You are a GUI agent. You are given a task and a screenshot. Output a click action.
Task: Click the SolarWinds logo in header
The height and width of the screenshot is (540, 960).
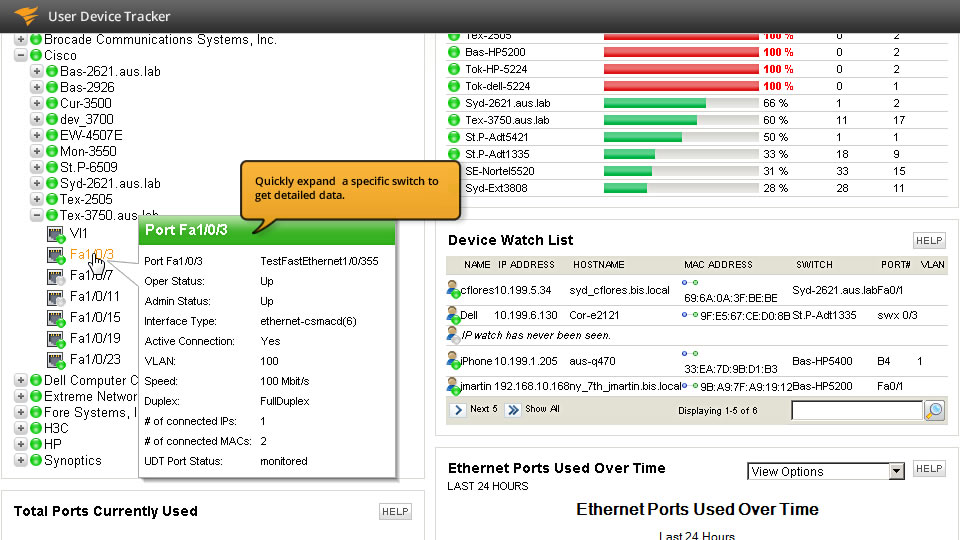click(x=27, y=15)
